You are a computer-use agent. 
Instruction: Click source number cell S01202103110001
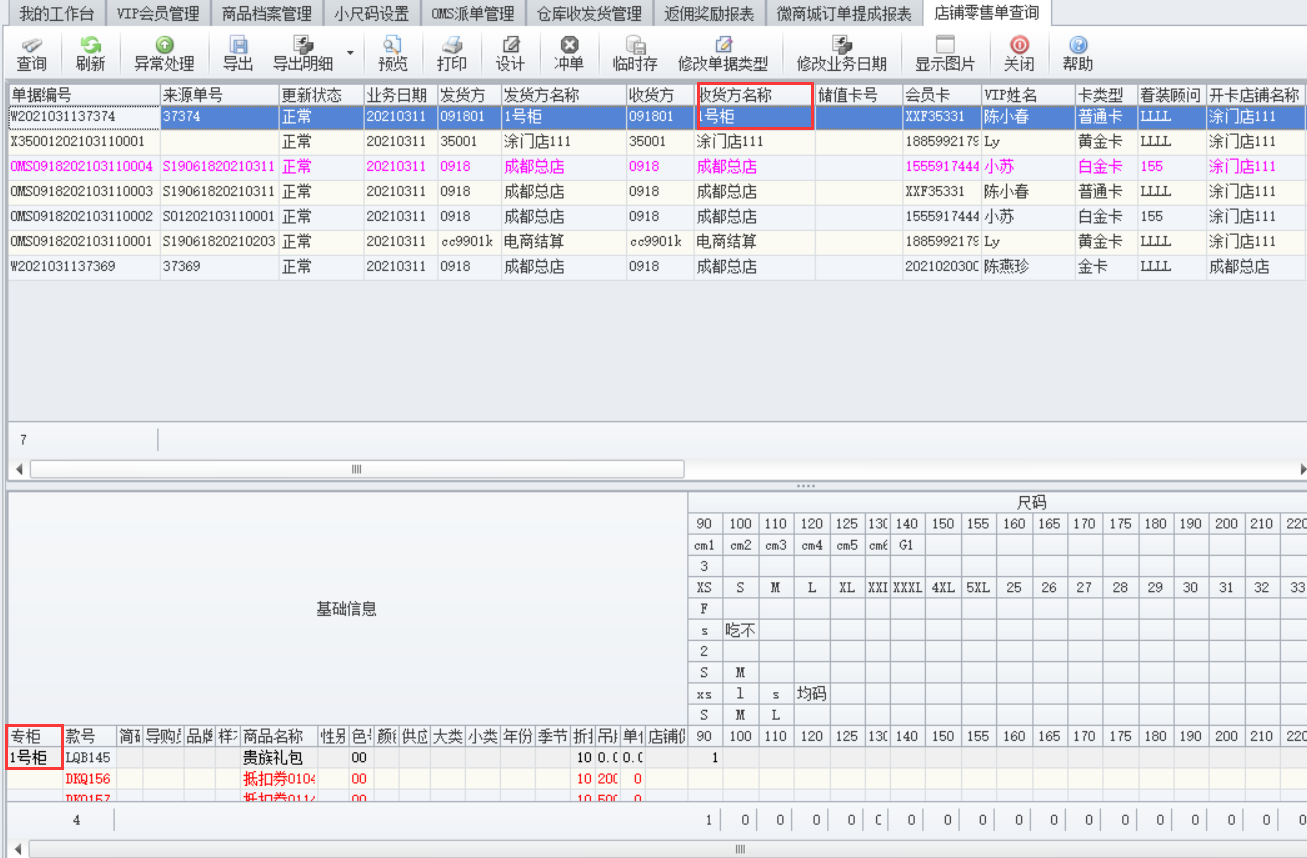pos(220,217)
